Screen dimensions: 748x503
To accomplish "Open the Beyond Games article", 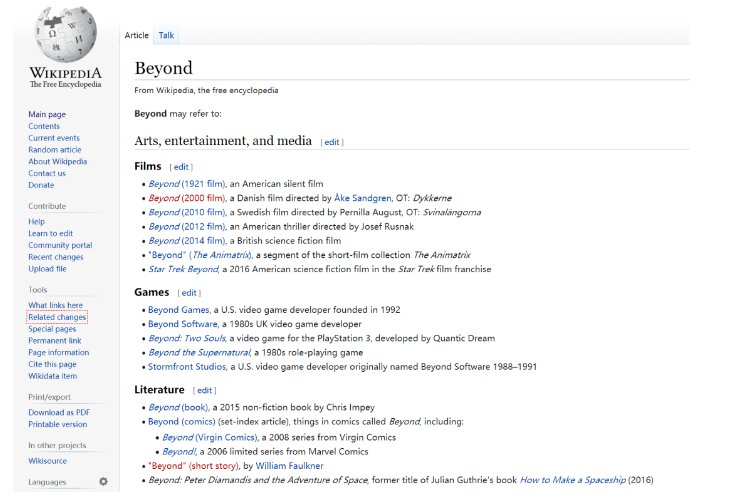I will point(178,310).
